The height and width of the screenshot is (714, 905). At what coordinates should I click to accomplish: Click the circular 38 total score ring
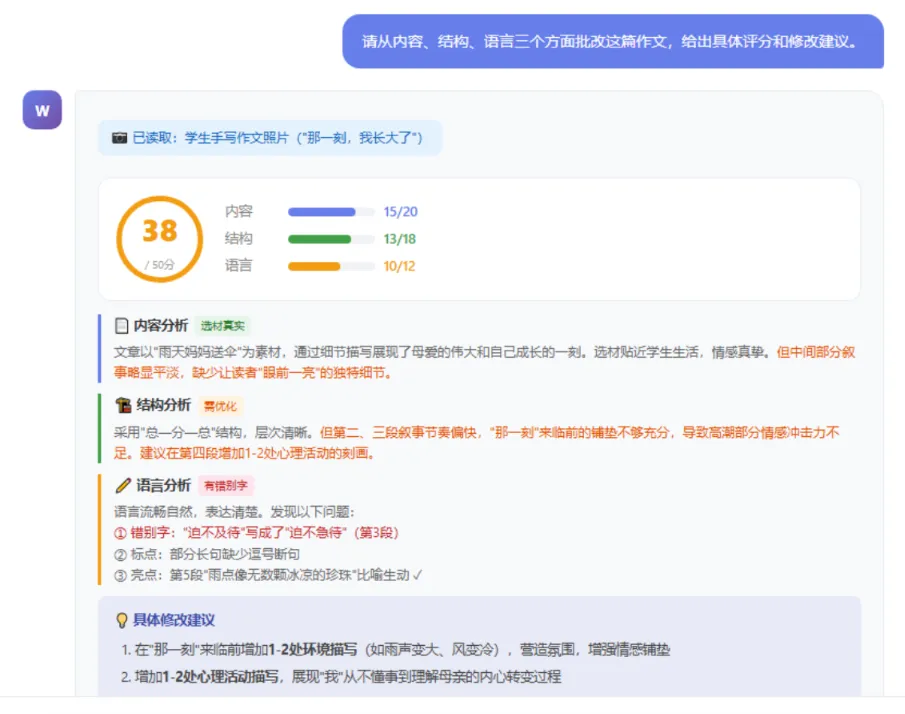[159, 239]
